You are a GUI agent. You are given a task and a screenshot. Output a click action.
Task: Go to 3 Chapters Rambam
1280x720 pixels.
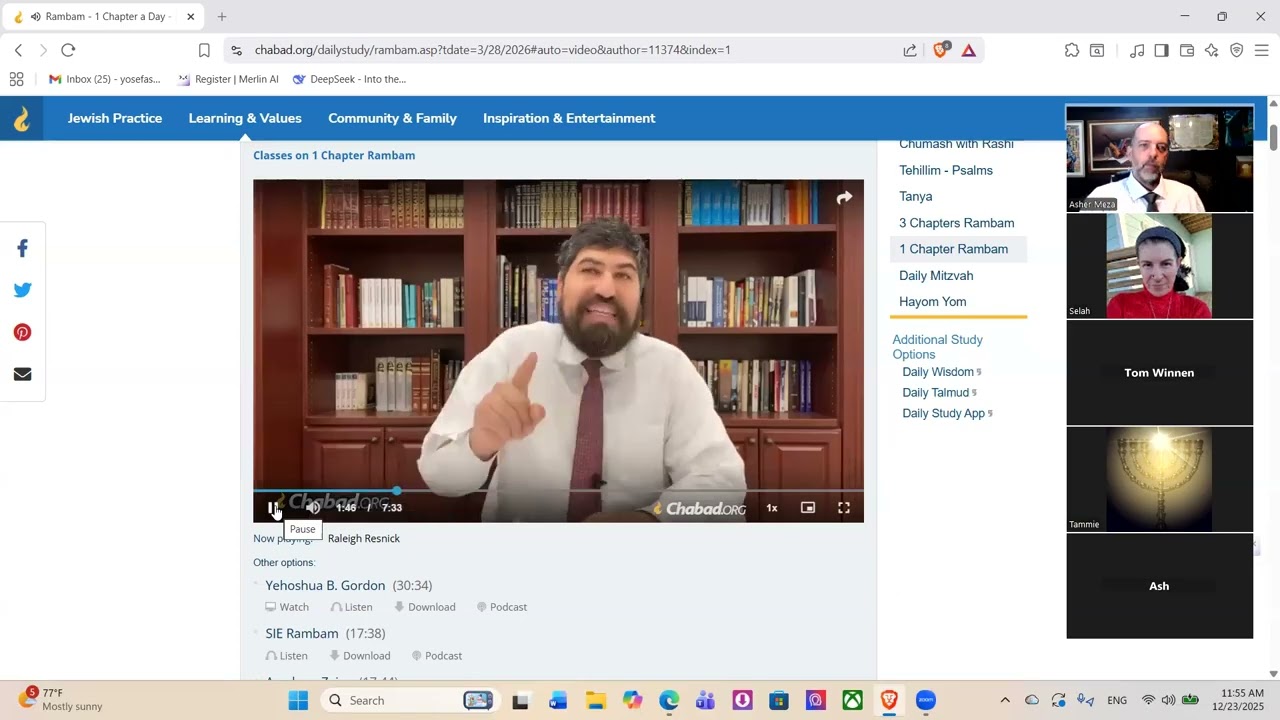click(957, 223)
